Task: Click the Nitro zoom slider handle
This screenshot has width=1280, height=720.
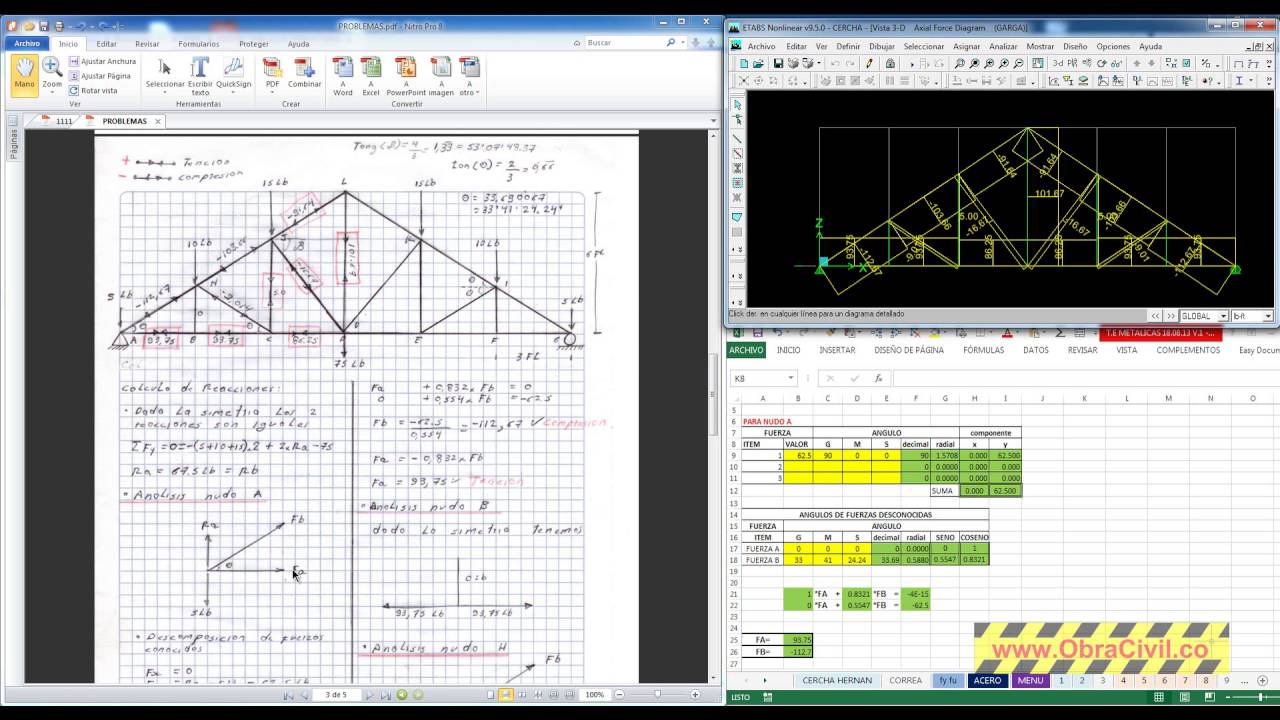Action: point(657,694)
